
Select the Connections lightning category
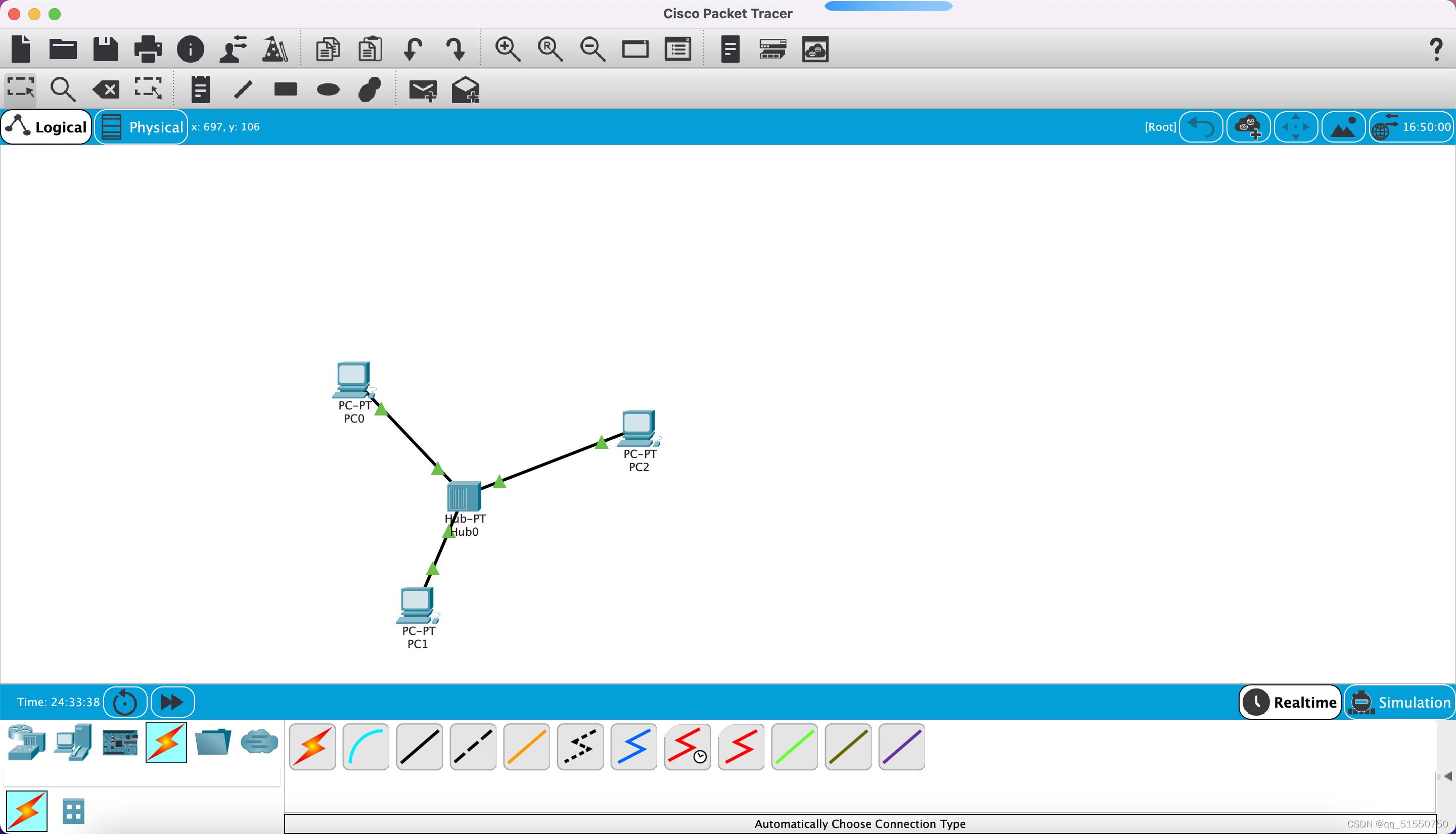[166, 743]
